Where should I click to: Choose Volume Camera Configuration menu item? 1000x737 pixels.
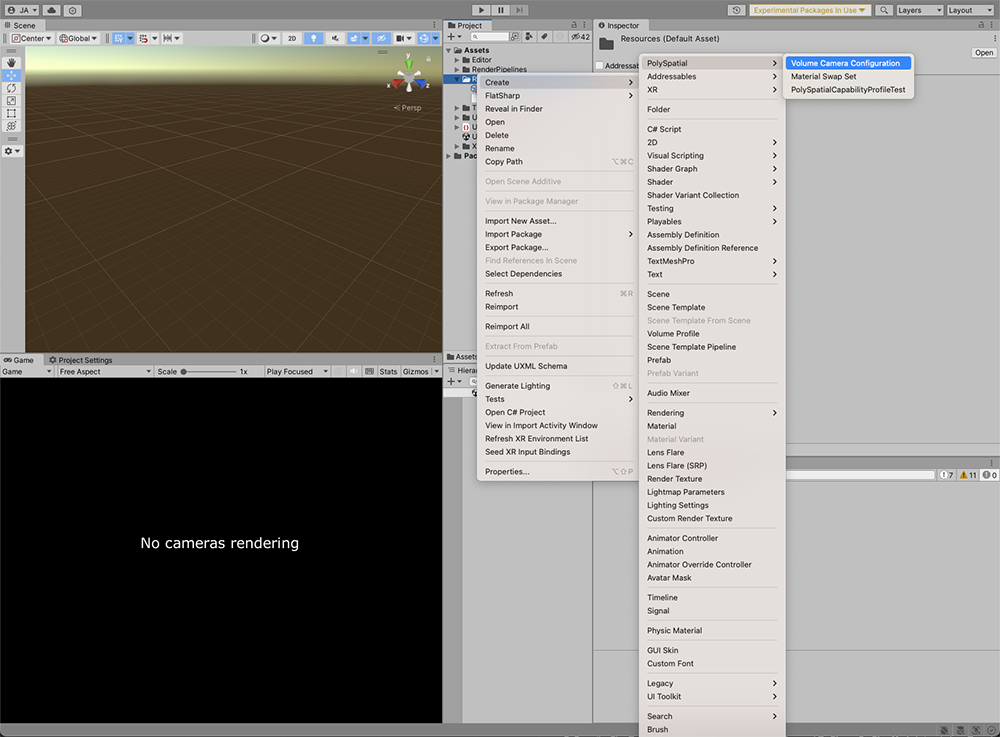click(845, 63)
